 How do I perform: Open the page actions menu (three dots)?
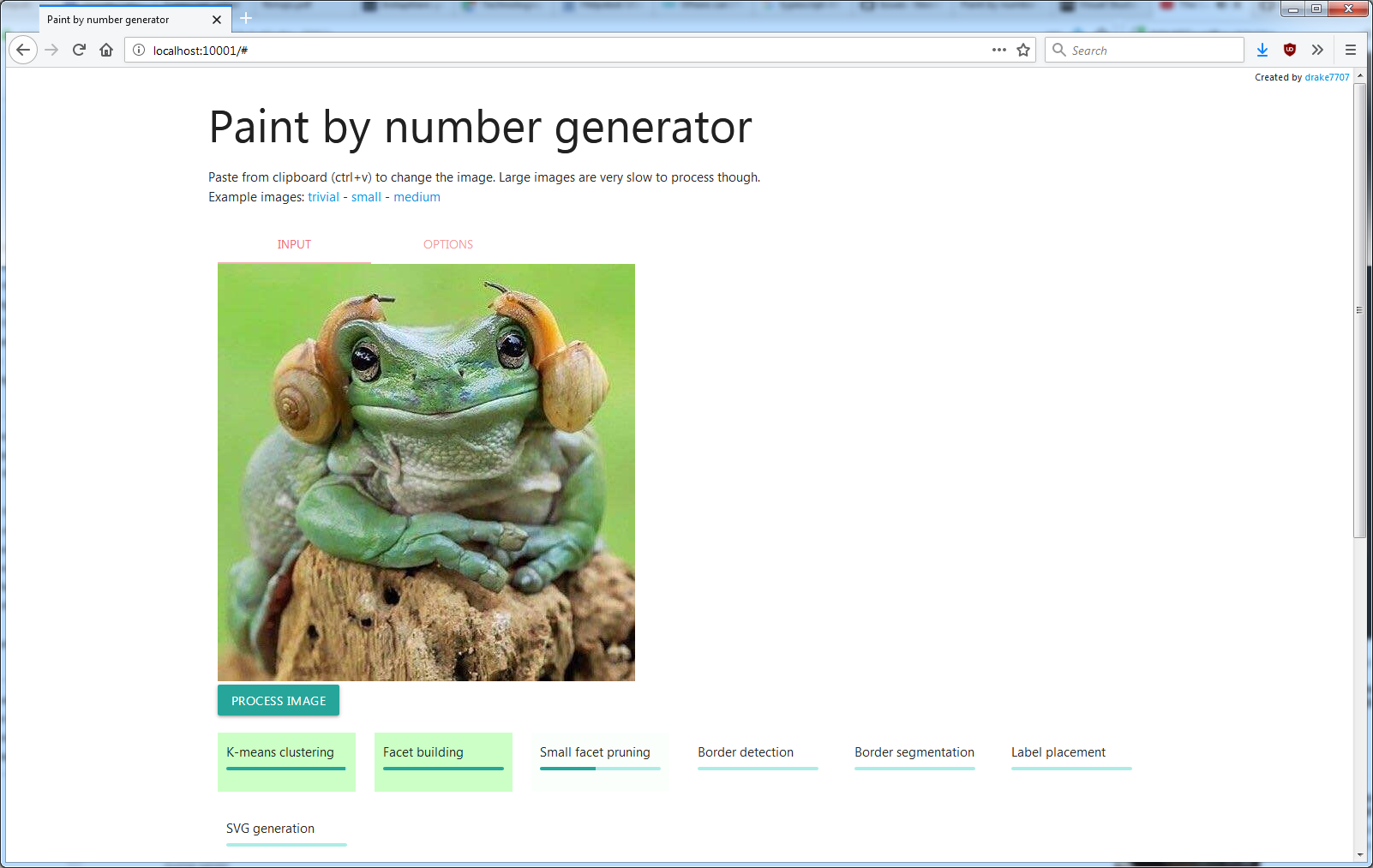point(999,50)
